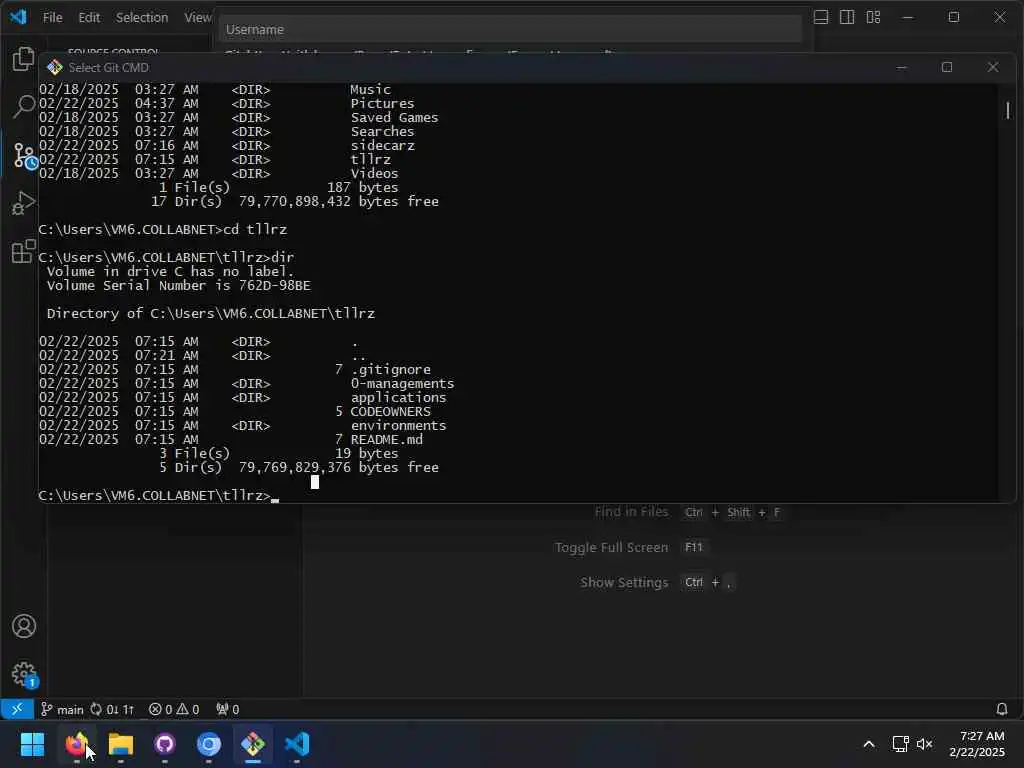Open the Extensions view
This screenshot has width=1024, height=768.
point(24,251)
